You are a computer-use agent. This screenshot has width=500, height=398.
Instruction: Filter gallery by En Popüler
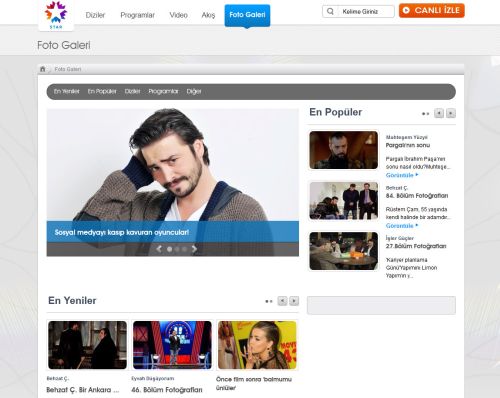[102, 91]
